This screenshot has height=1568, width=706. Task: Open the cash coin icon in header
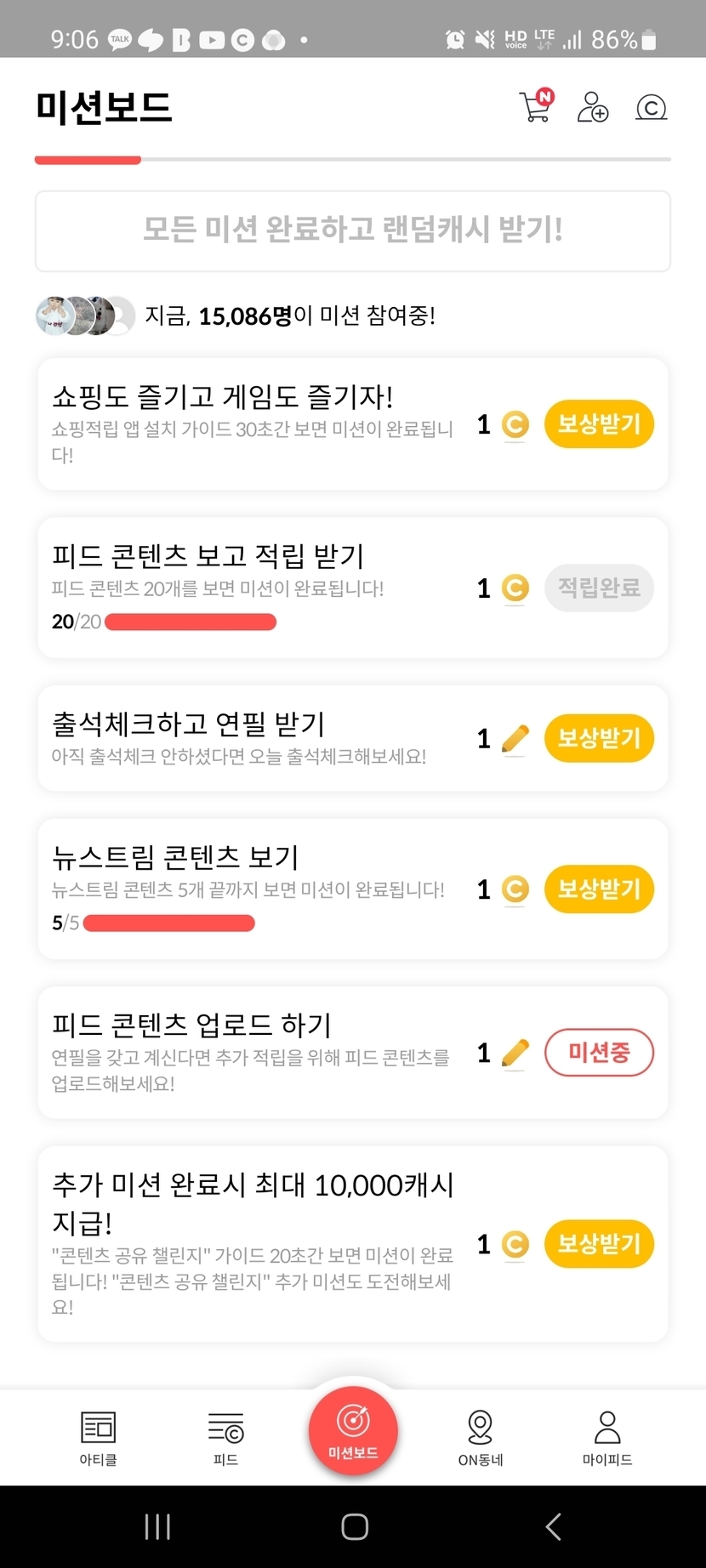tap(651, 108)
